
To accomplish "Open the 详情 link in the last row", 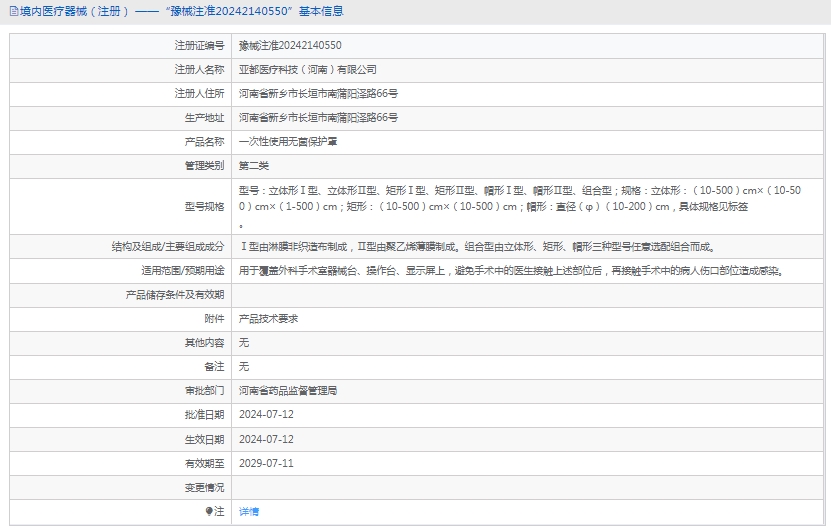I will [x=249, y=511].
